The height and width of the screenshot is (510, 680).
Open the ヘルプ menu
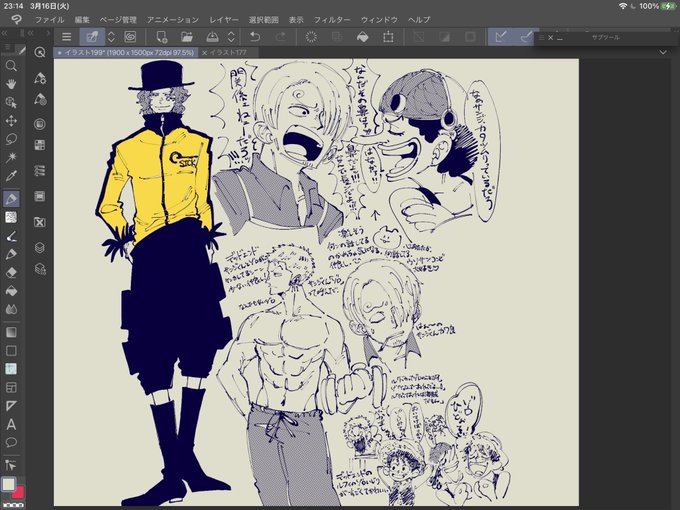[x=419, y=20]
